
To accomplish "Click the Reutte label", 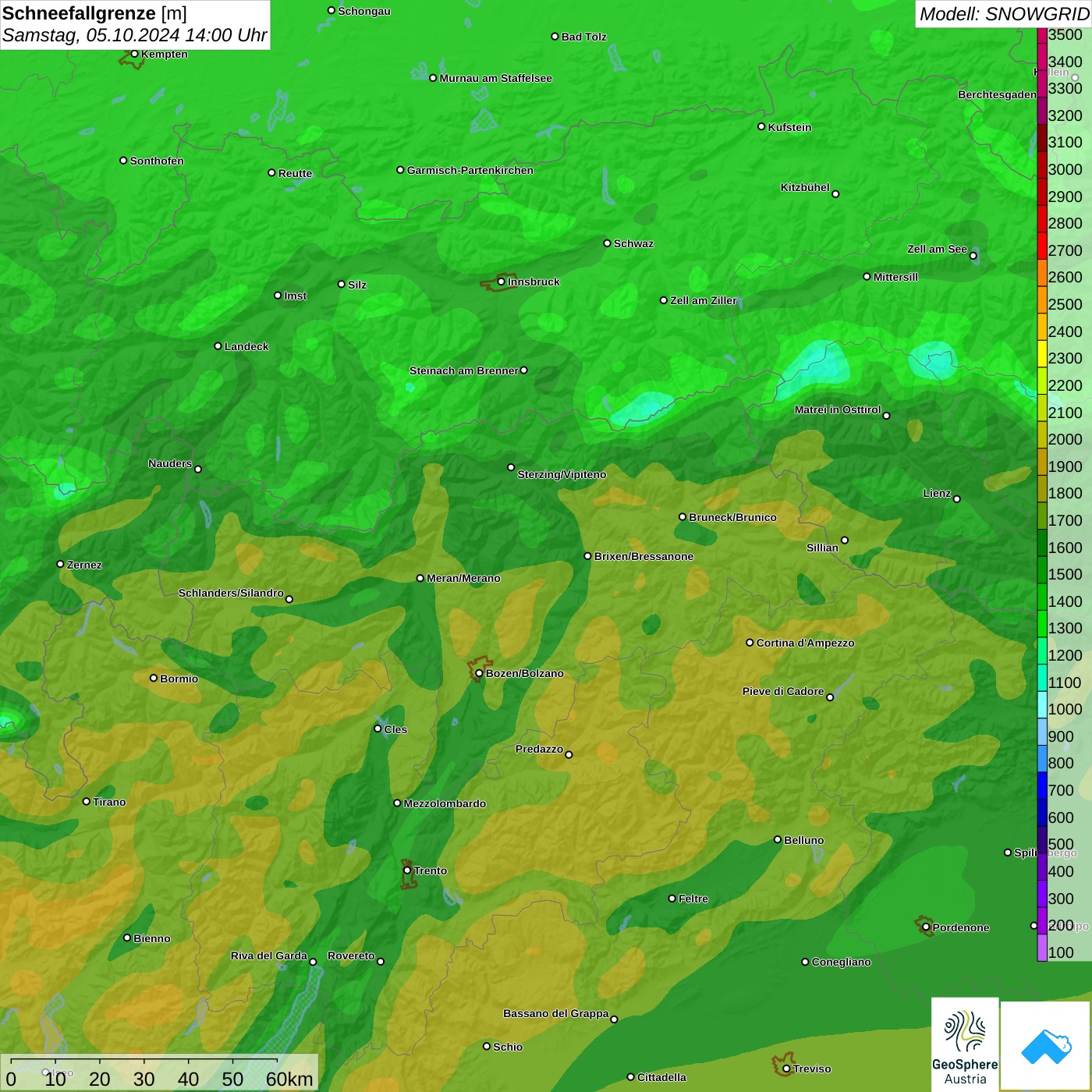I will click(x=295, y=173).
